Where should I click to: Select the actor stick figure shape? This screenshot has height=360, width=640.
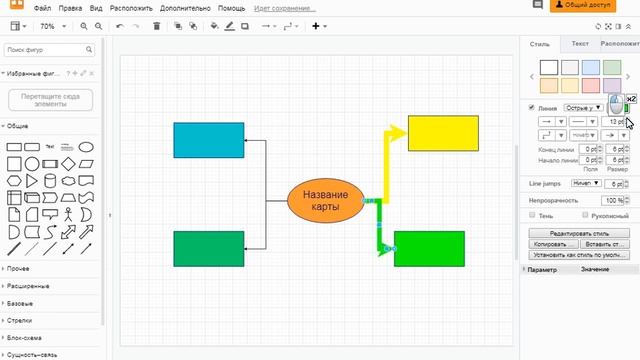[x=68, y=215]
